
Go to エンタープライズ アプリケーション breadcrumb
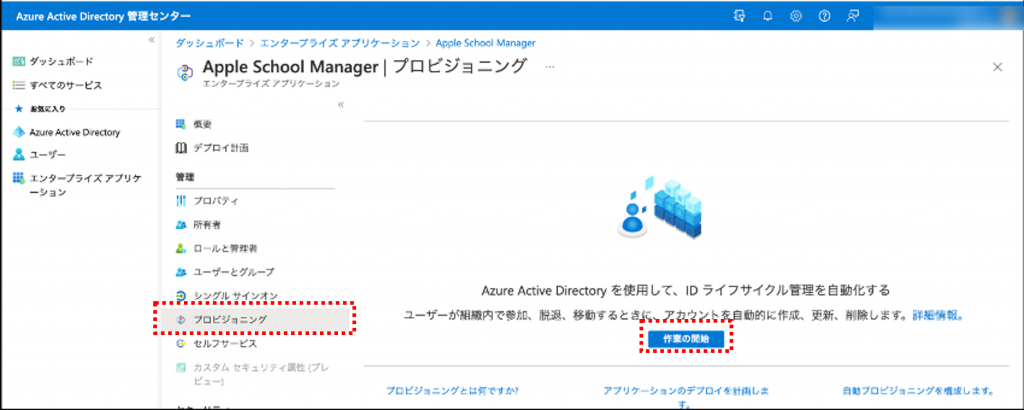point(340,42)
